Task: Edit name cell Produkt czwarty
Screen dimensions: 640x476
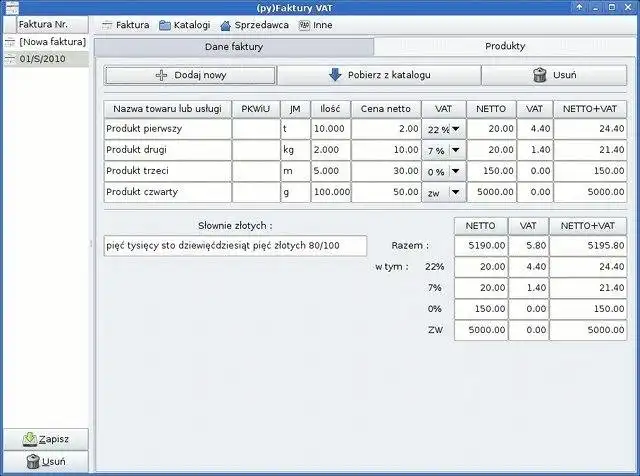Action: pyautogui.click(x=168, y=192)
